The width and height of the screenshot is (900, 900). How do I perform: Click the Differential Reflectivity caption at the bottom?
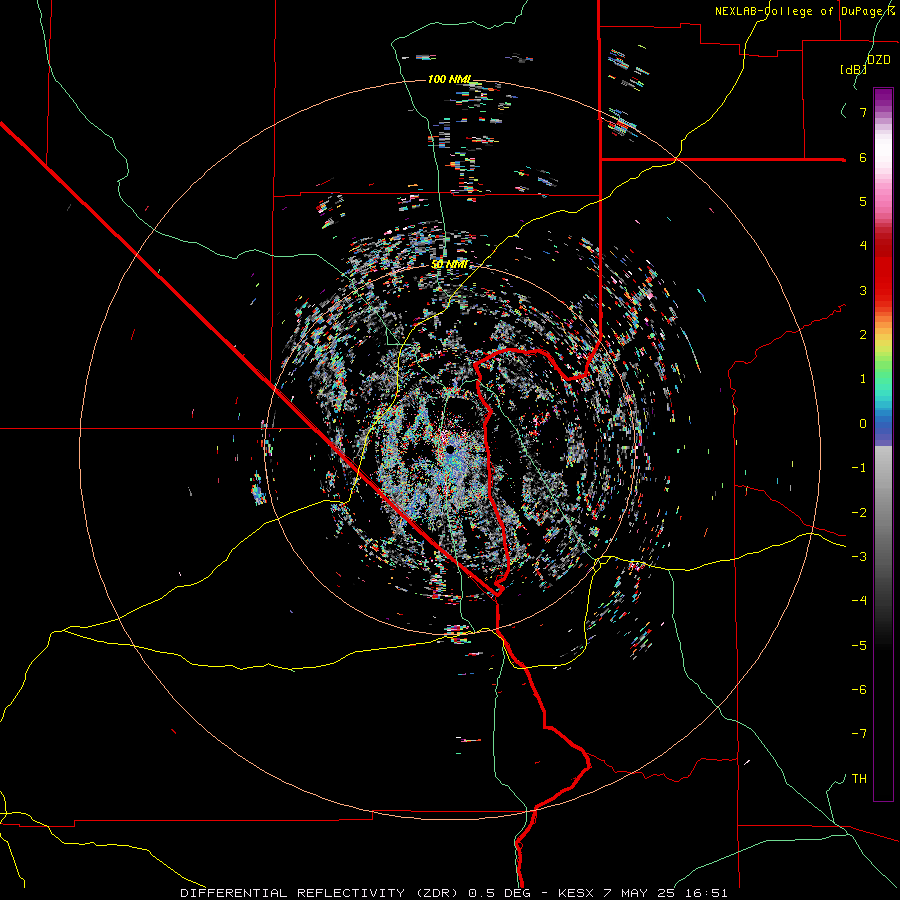[x=453, y=893]
